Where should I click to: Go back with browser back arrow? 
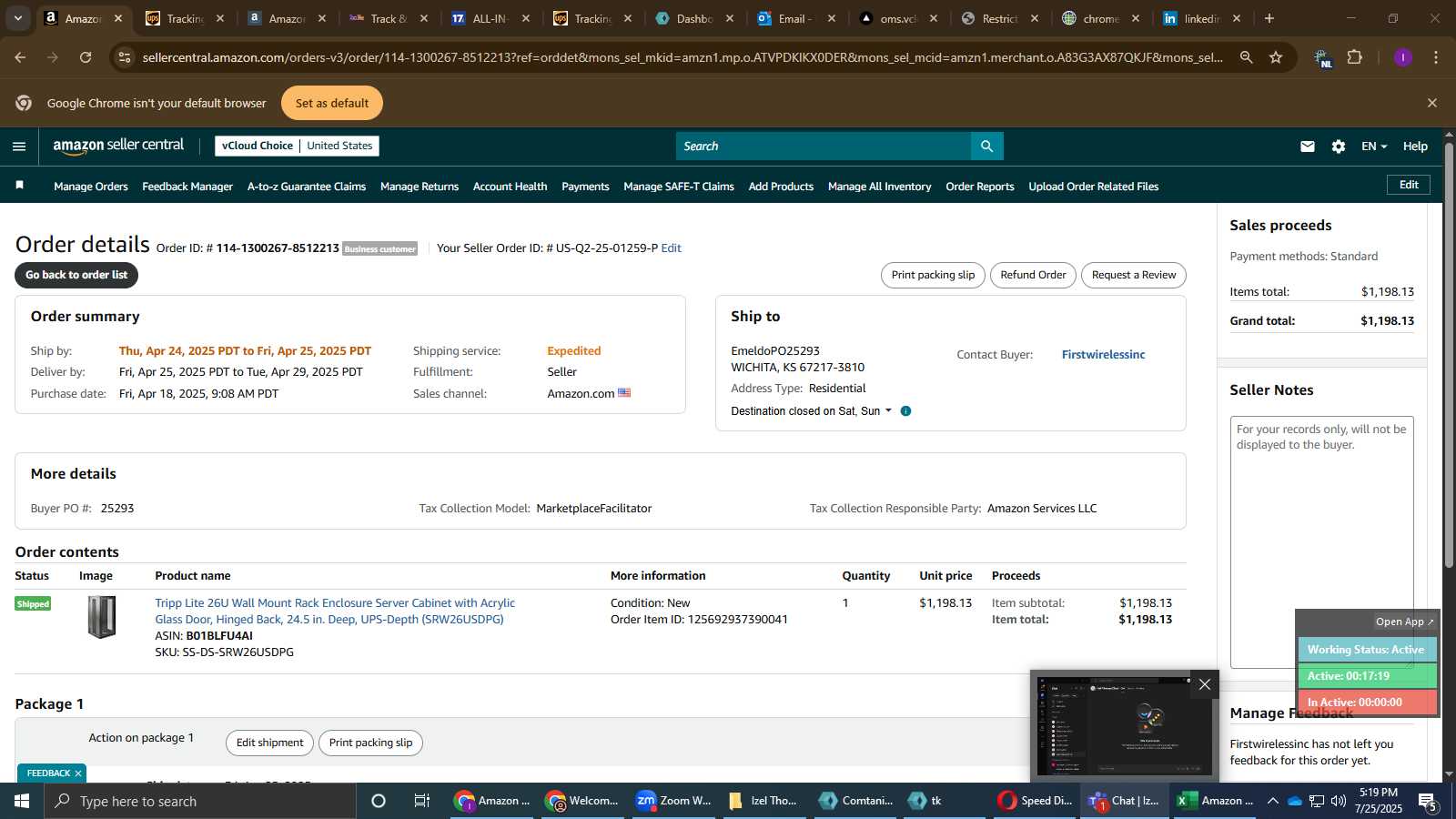pos(20,57)
